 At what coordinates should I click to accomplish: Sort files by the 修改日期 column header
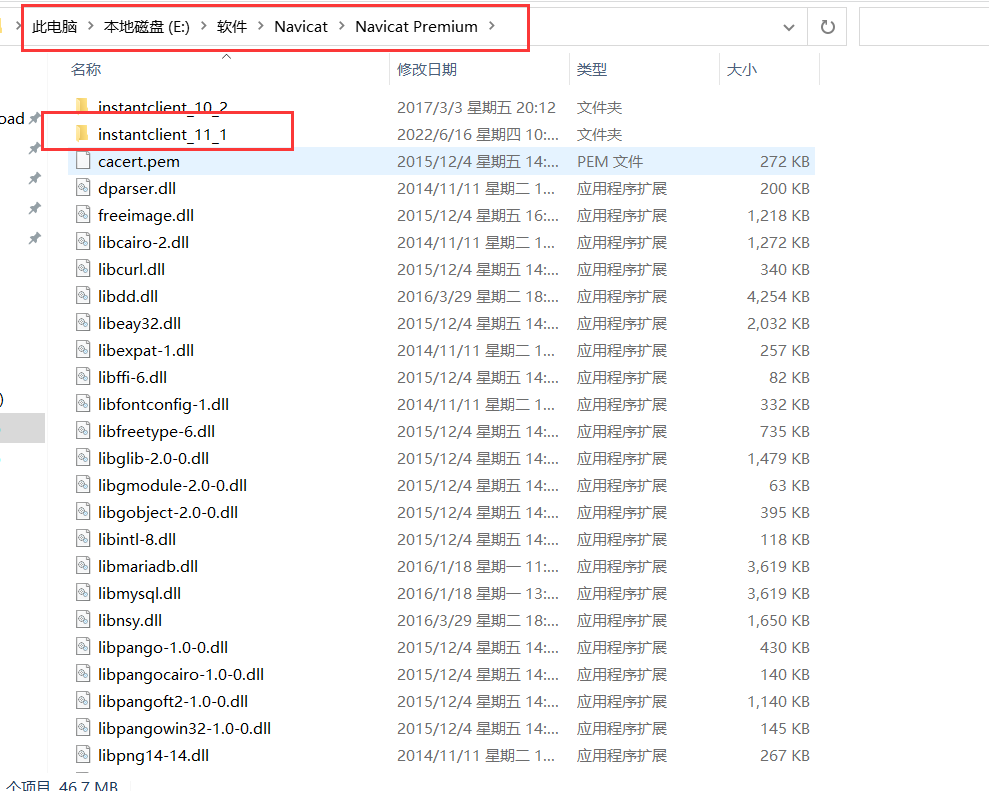pos(426,69)
